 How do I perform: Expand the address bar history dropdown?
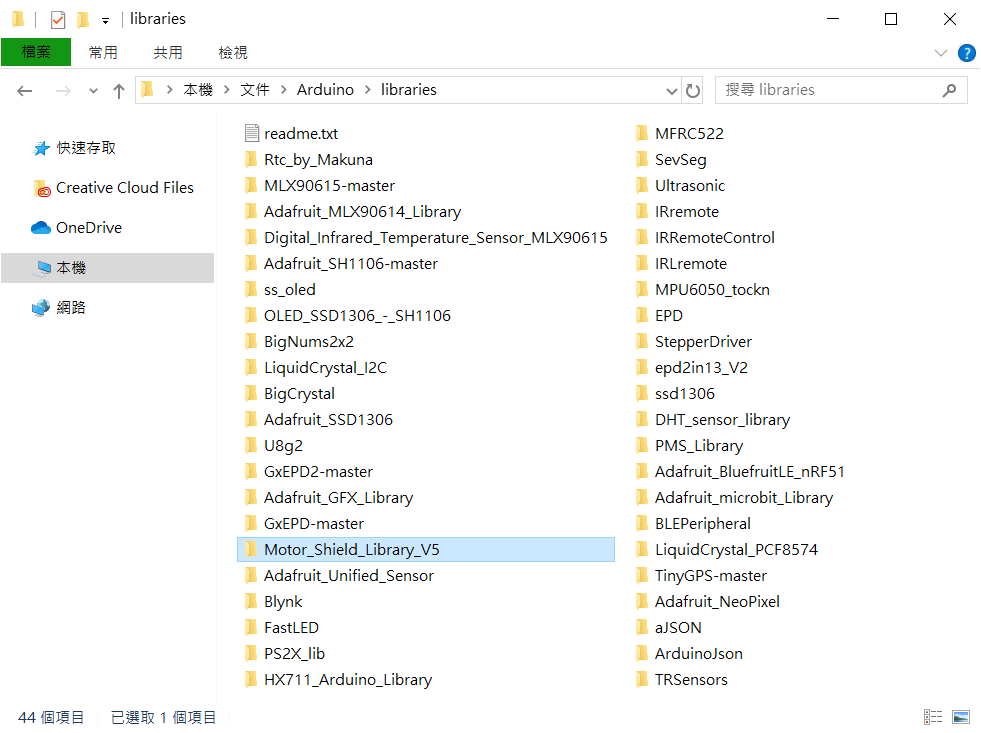[672, 91]
